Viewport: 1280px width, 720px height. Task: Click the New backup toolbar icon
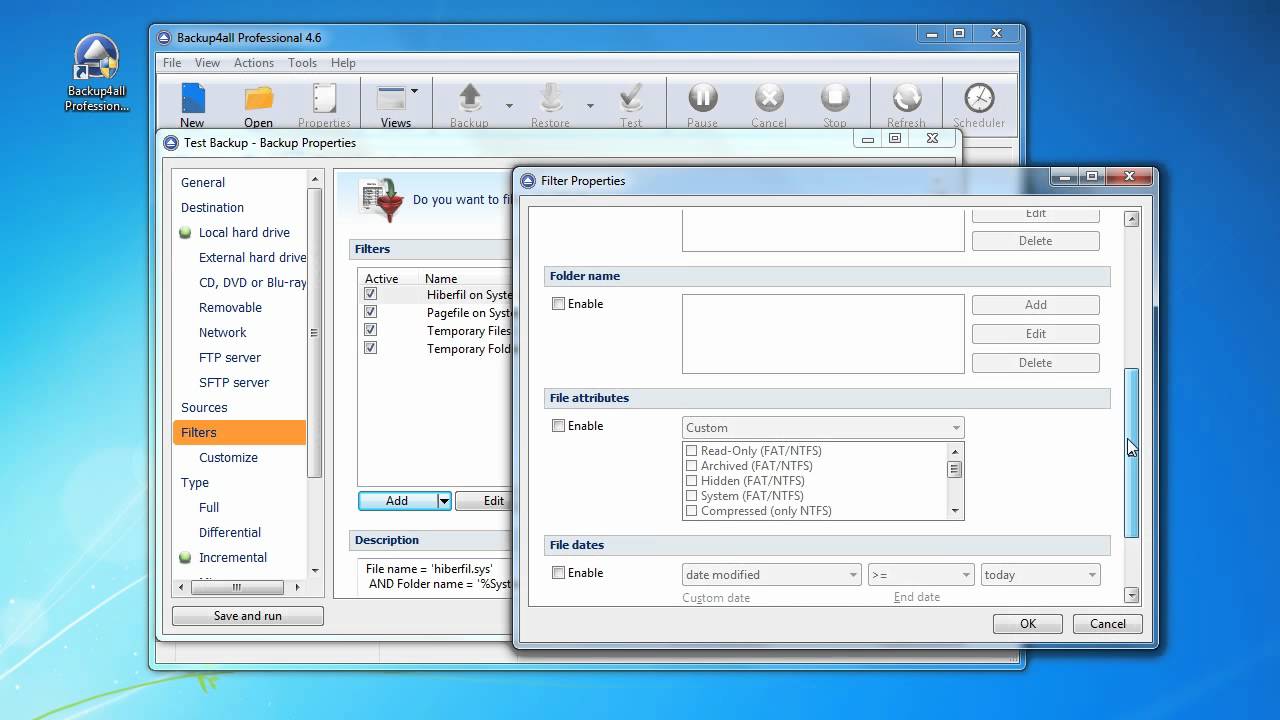click(192, 98)
